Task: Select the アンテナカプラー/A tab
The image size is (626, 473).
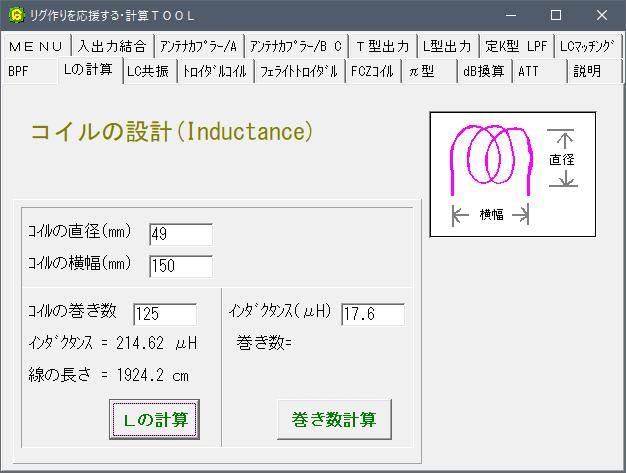Action: 198,46
